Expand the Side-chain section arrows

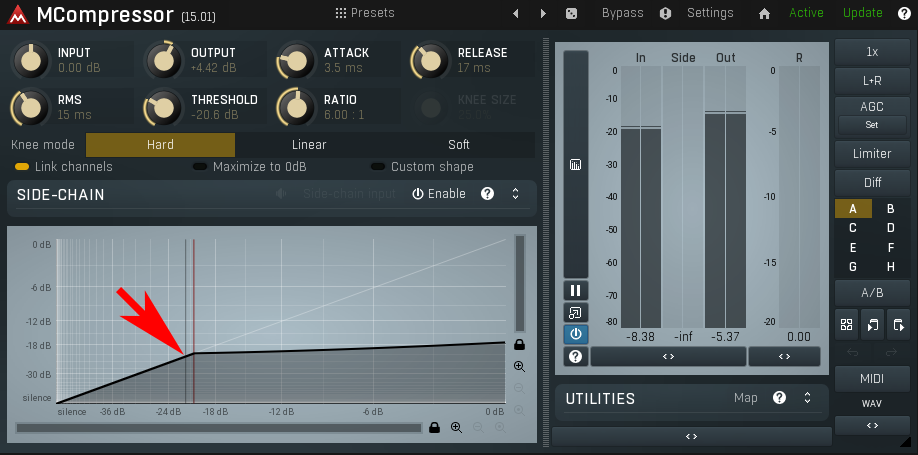(515, 194)
